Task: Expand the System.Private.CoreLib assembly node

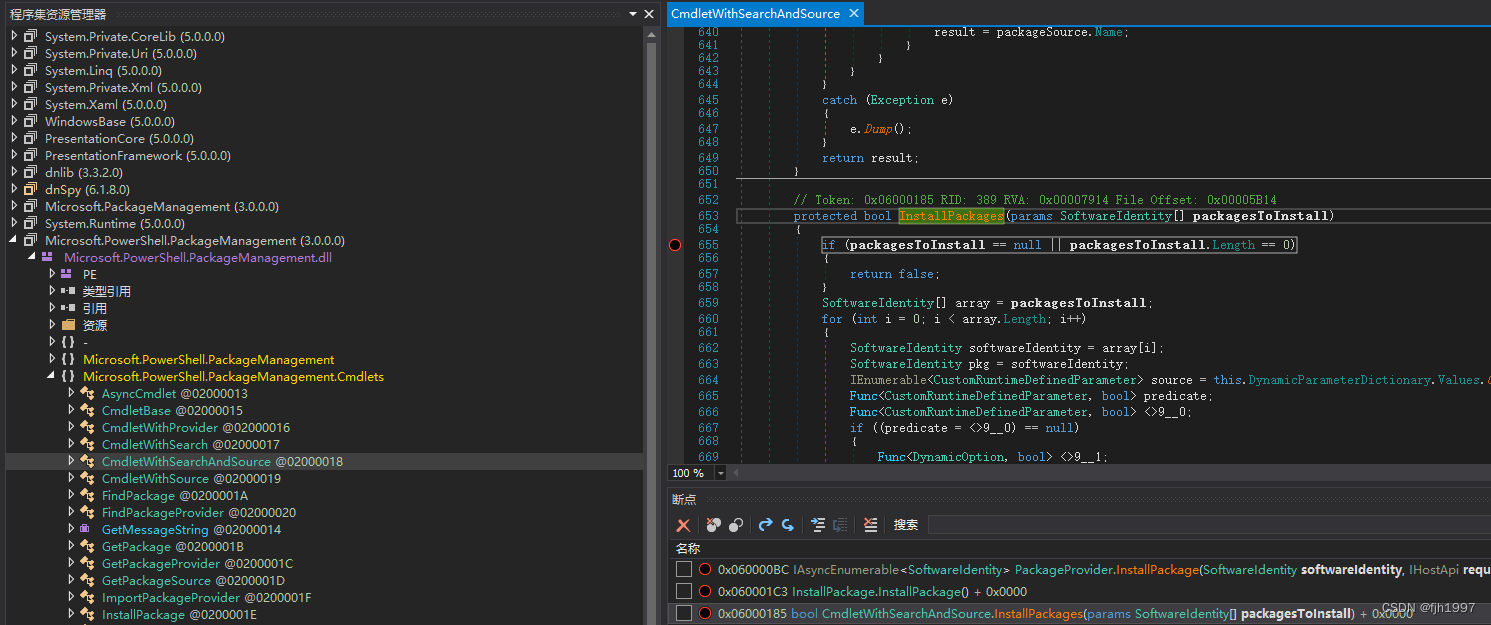Action: pos(14,36)
